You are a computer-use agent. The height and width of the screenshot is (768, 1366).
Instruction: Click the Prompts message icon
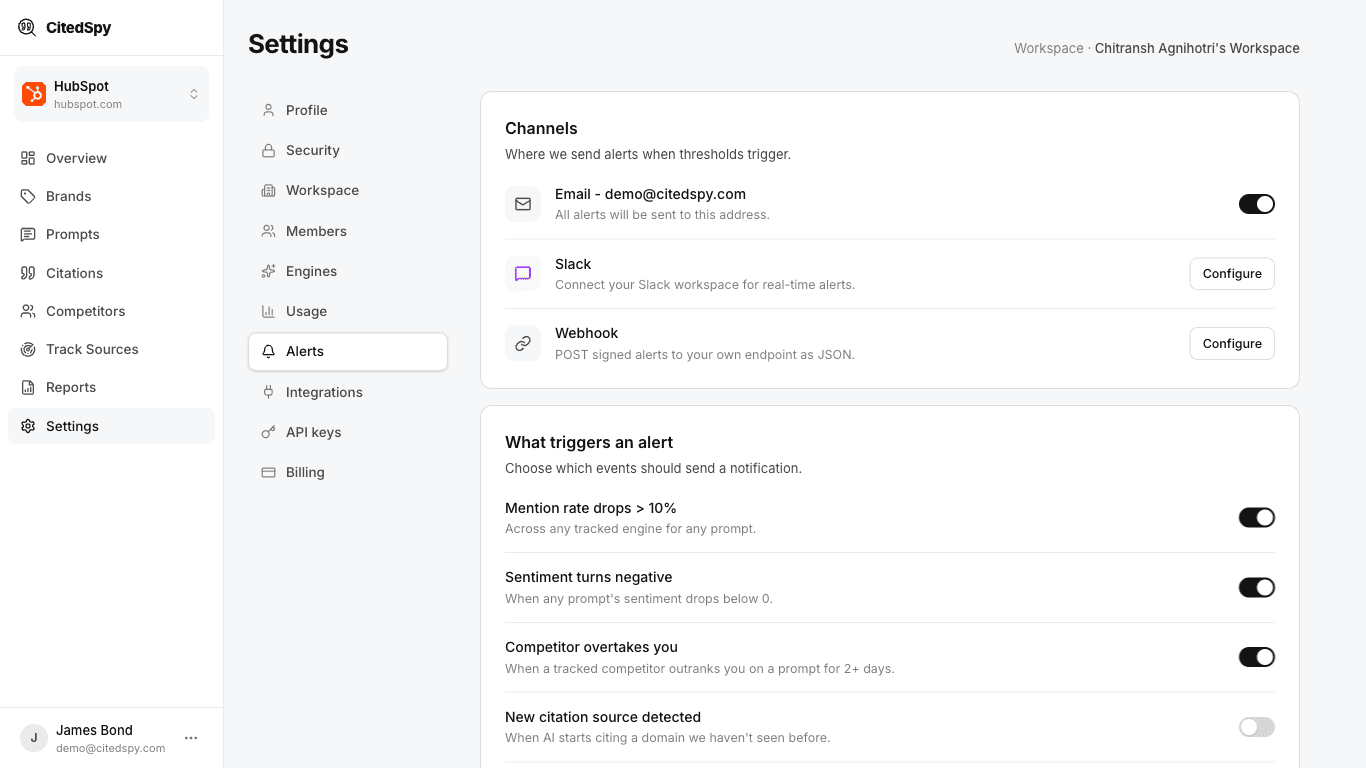pyautogui.click(x=28, y=234)
